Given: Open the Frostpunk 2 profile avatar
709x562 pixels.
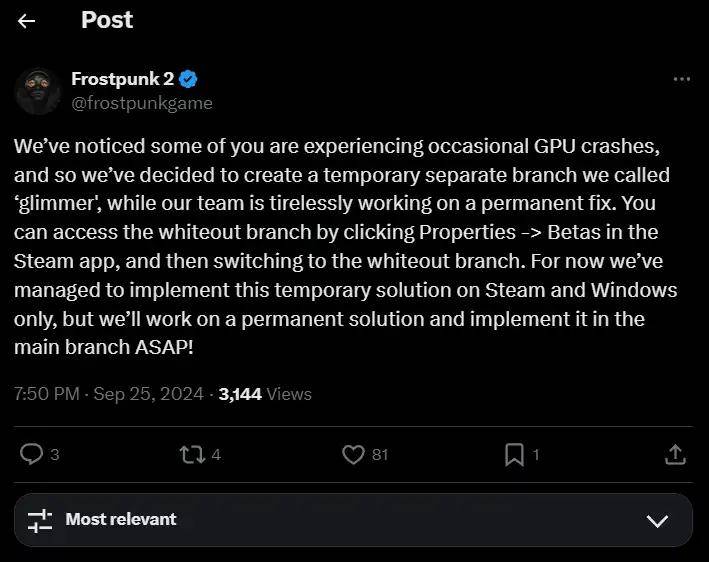Looking at the screenshot, I should tap(38, 92).
